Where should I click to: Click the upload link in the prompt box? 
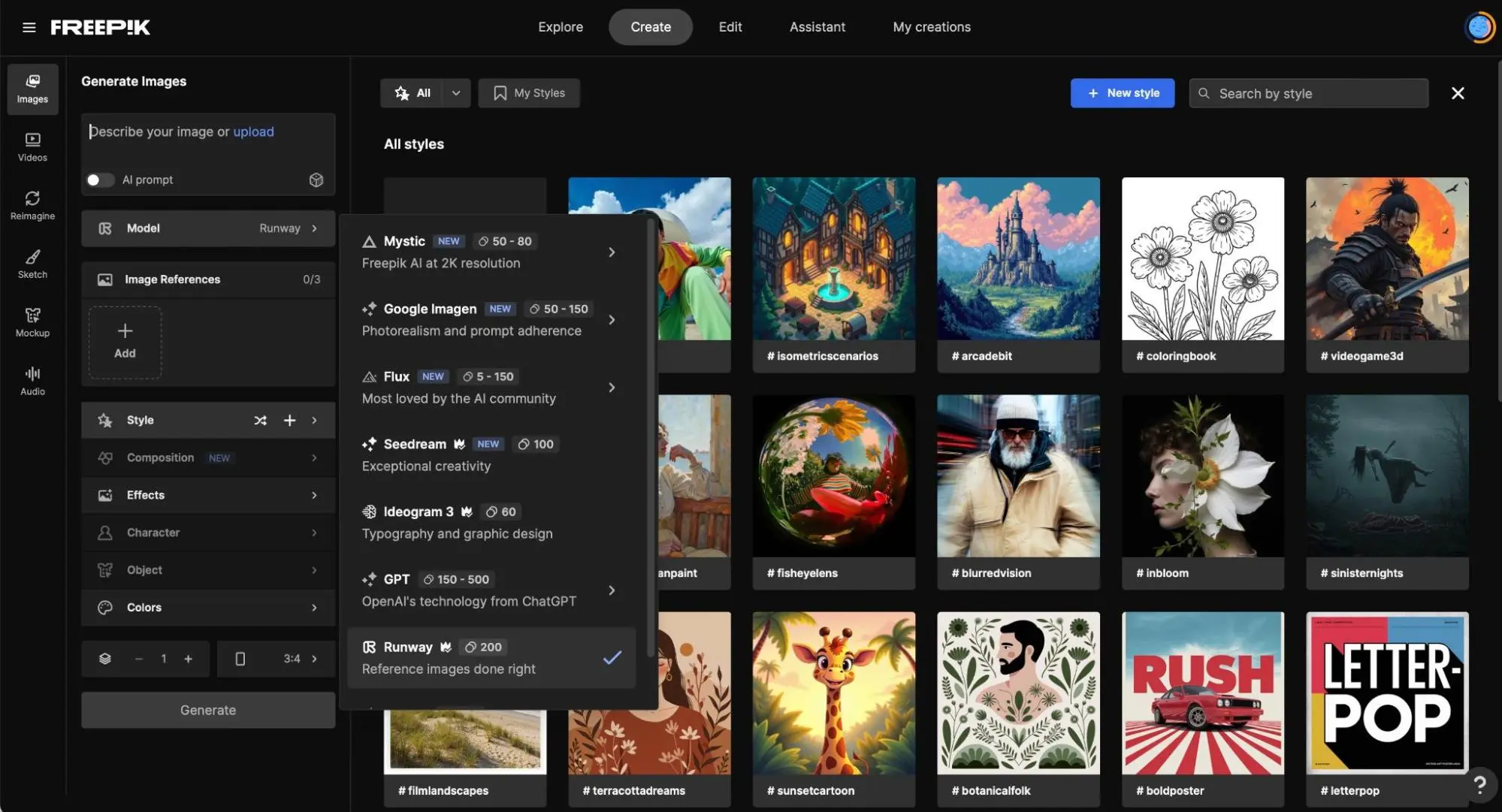253,131
